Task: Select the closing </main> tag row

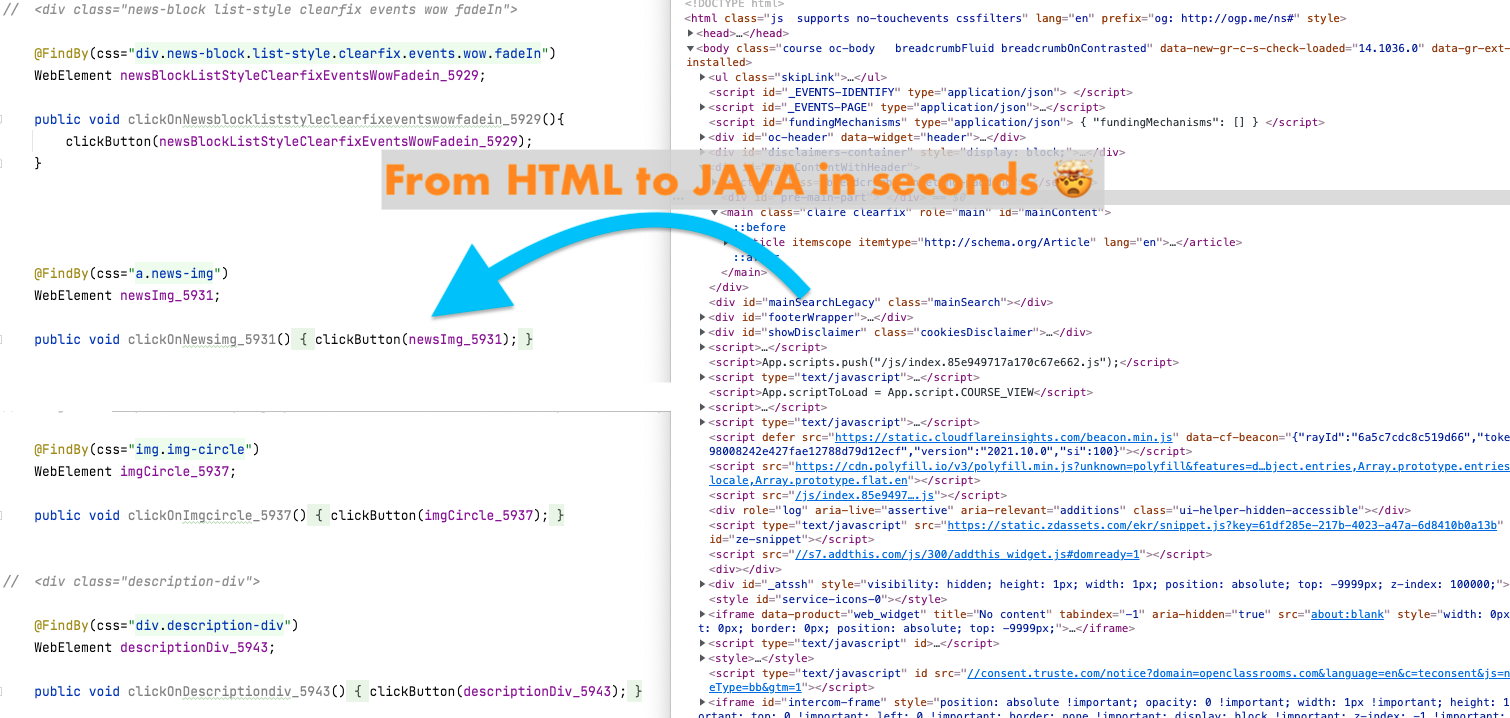Action: click(x=742, y=272)
